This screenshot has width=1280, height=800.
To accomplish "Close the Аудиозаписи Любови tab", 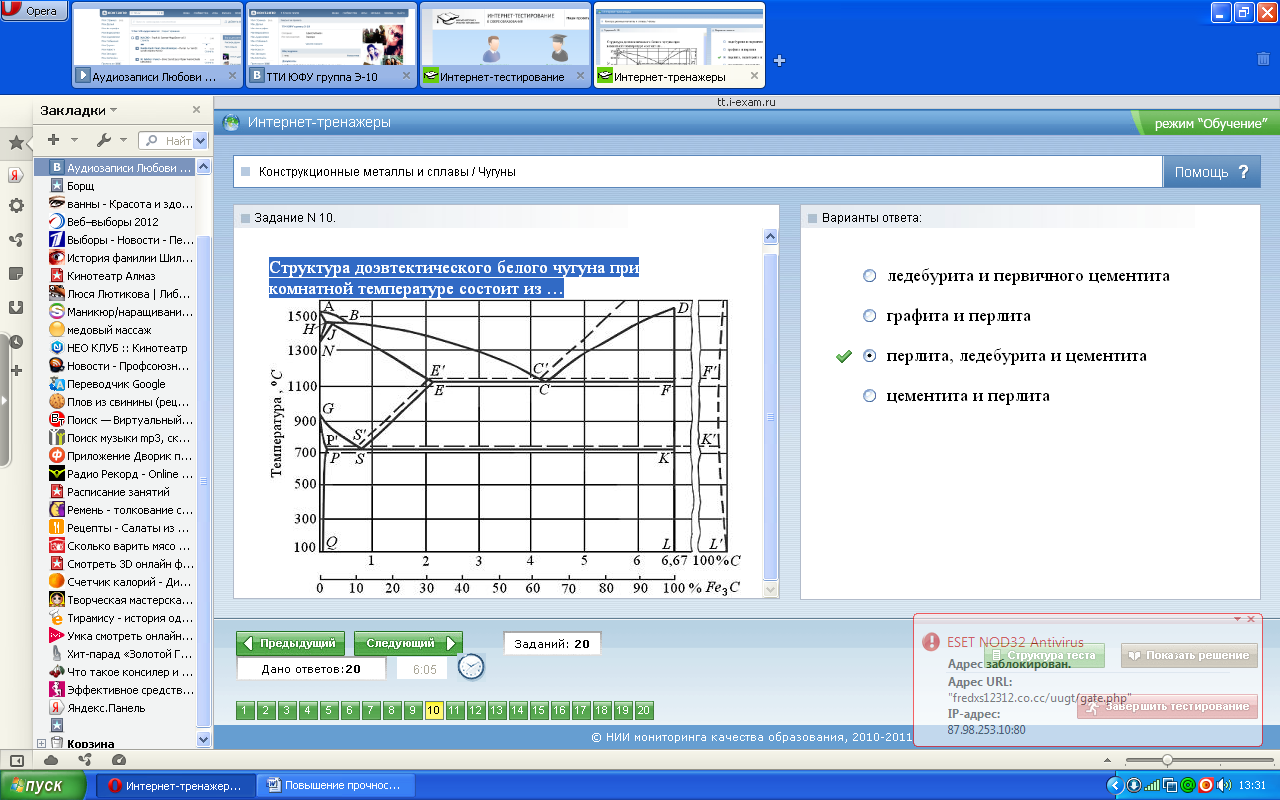I will (232, 76).
